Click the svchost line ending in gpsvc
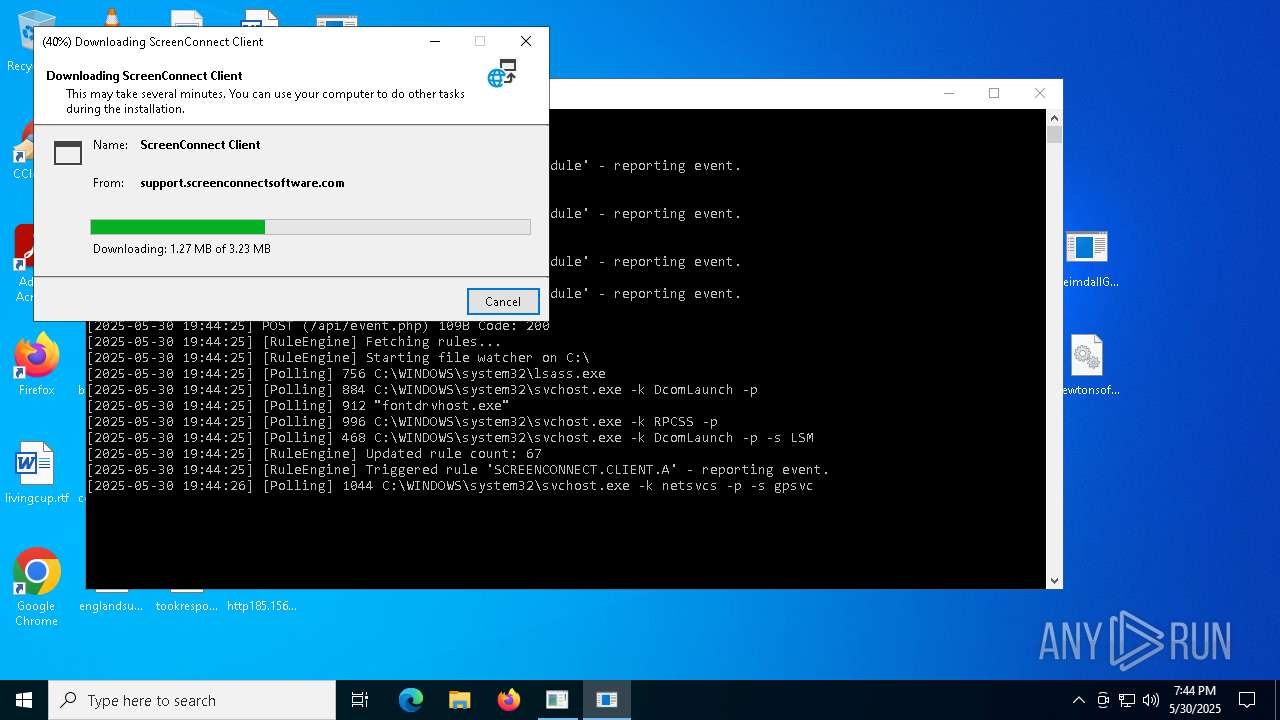The image size is (1280, 720). 450,486
